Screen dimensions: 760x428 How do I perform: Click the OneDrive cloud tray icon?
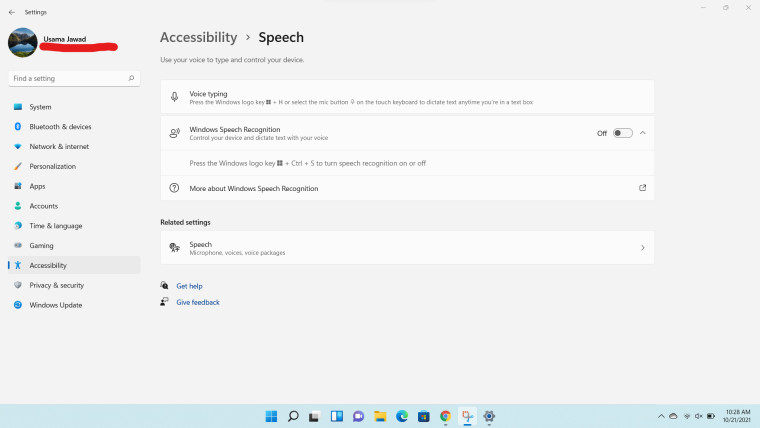673,416
